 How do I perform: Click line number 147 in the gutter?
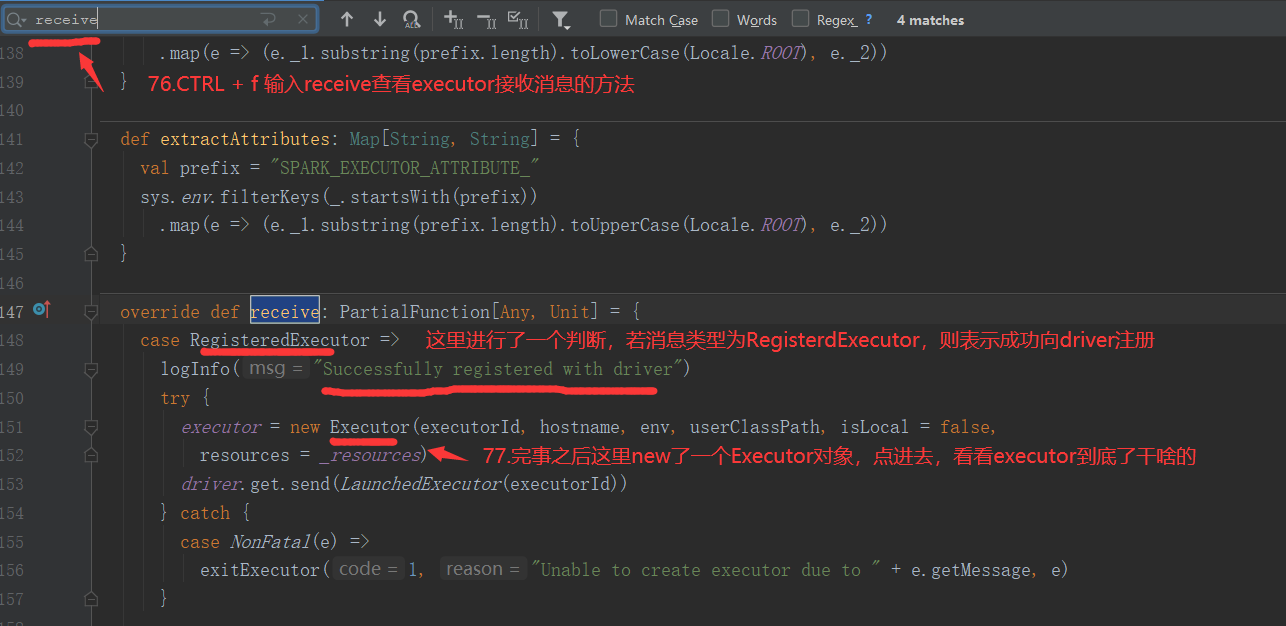tap(12, 312)
